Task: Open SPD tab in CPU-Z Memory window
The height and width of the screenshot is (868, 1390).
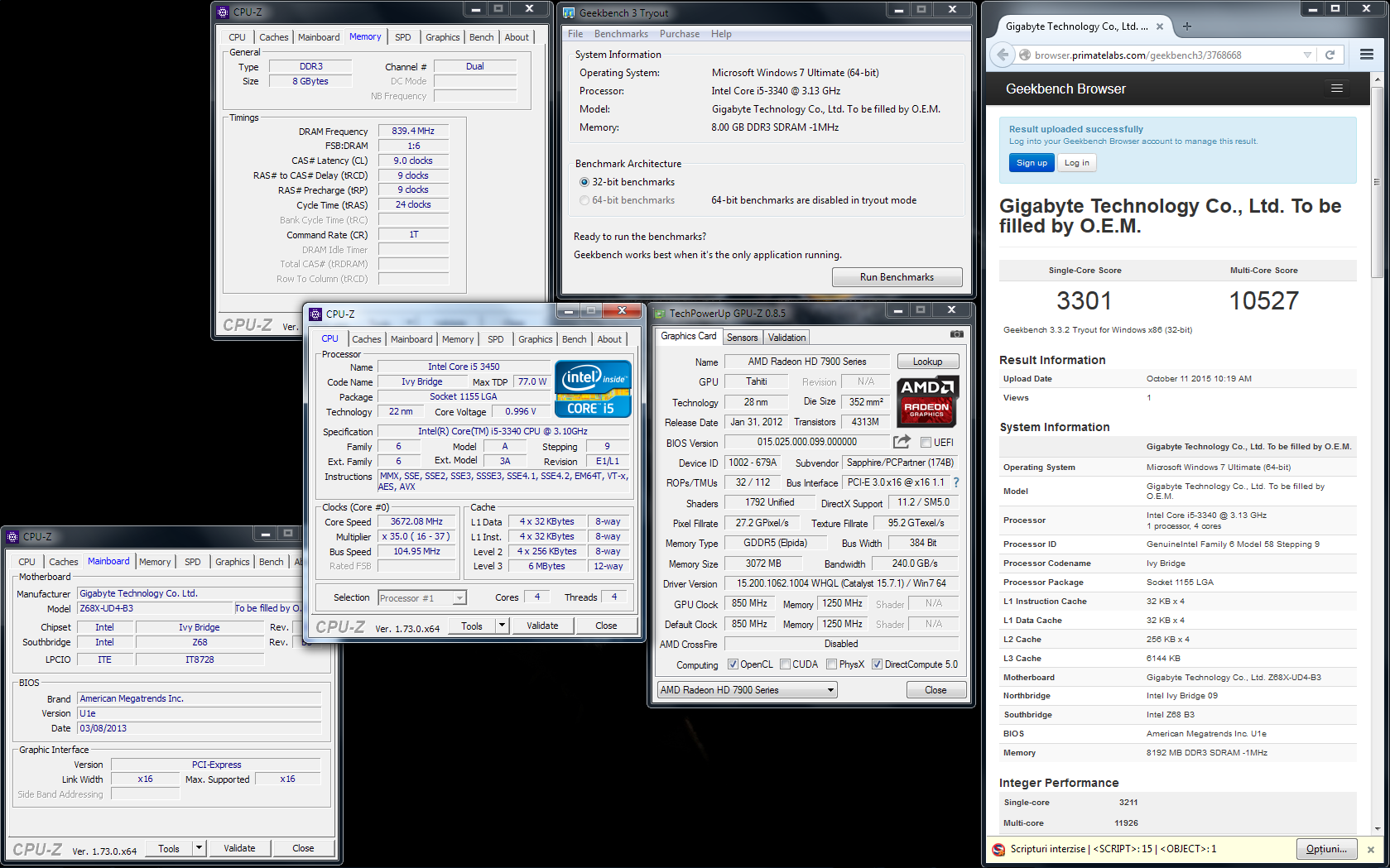Action: coord(403,37)
